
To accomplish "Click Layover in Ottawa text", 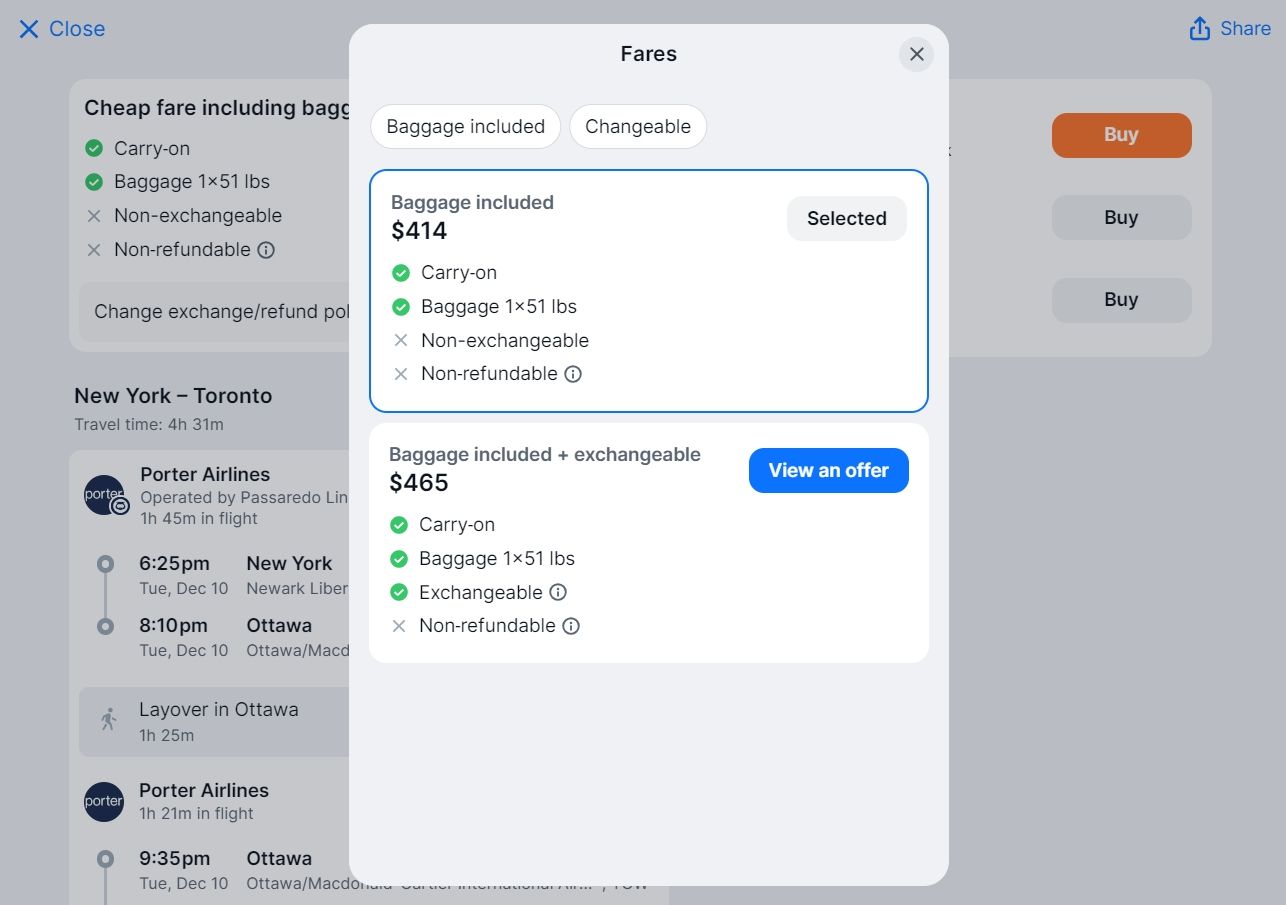I will coord(219,710).
